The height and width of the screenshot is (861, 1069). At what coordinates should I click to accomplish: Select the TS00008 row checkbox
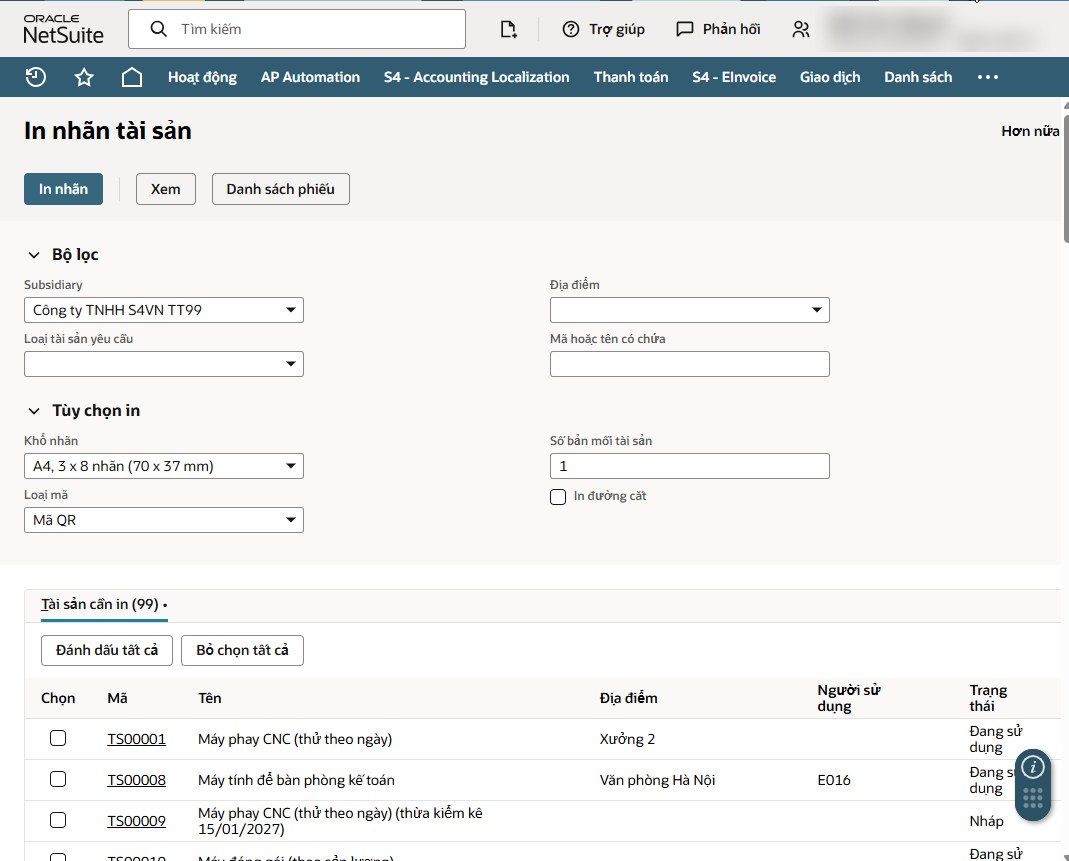point(58,779)
